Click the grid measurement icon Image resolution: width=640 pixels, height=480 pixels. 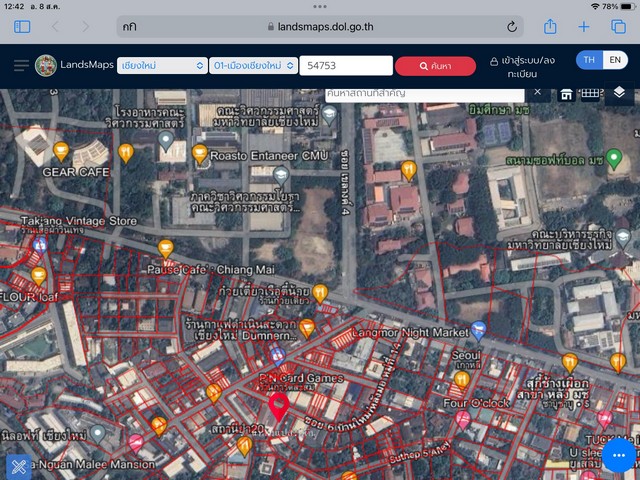tap(590, 93)
